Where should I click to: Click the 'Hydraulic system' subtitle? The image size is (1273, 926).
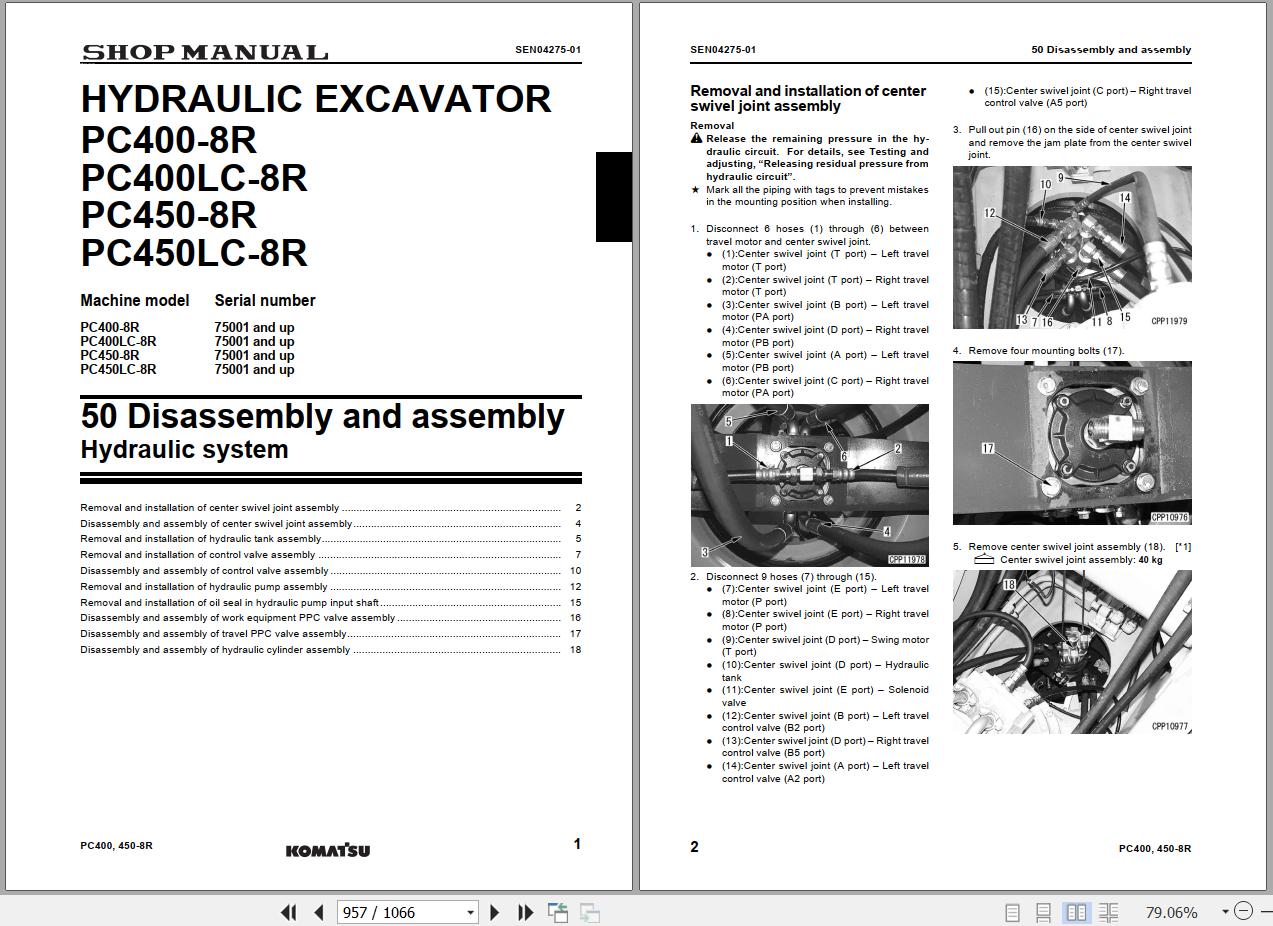coord(184,450)
